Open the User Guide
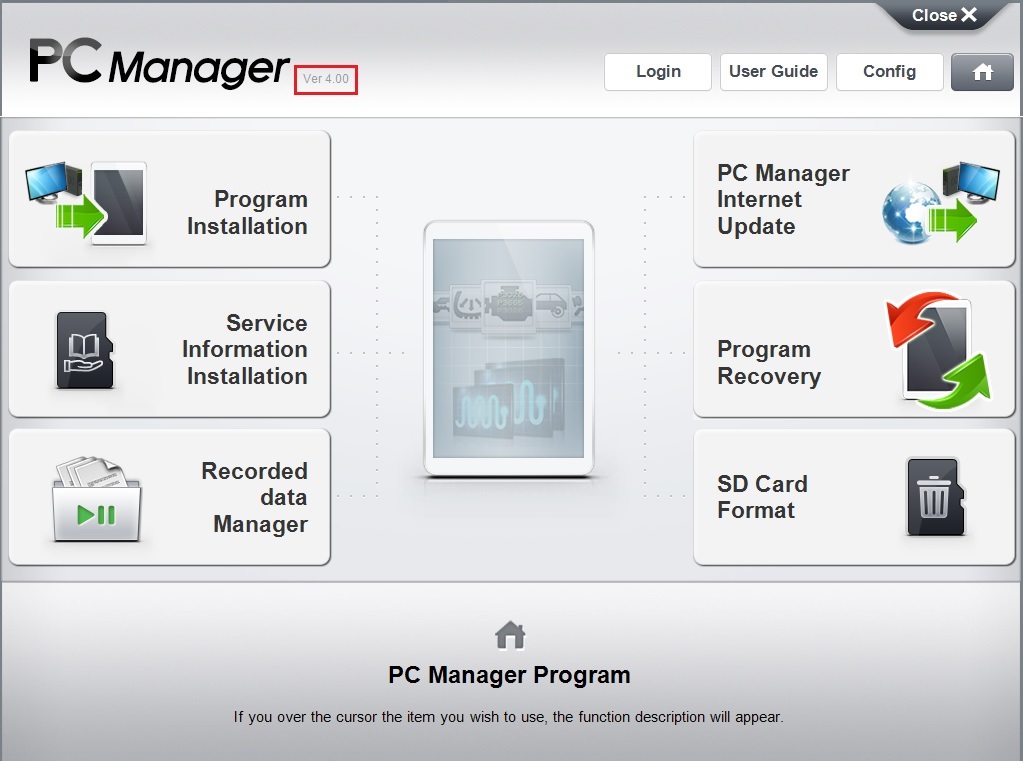1023x761 pixels. pyautogui.click(x=773, y=72)
